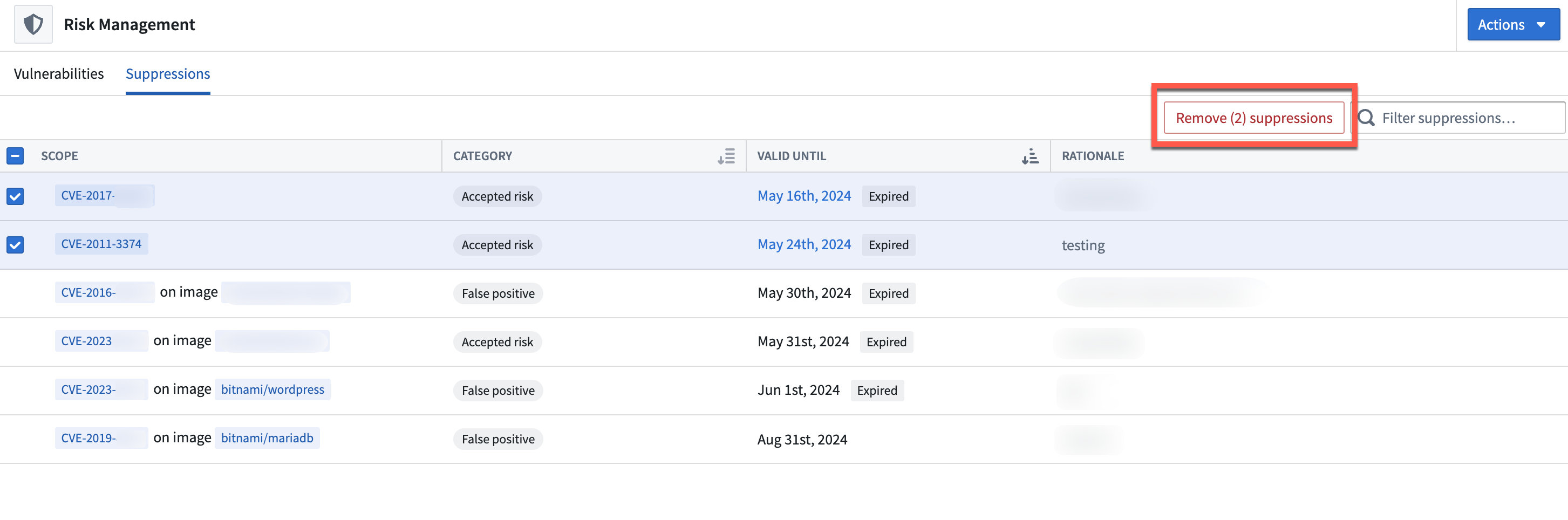Uncheck the CVE-2011-3374 row checkbox
The height and width of the screenshot is (520, 1568).
pos(15,244)
